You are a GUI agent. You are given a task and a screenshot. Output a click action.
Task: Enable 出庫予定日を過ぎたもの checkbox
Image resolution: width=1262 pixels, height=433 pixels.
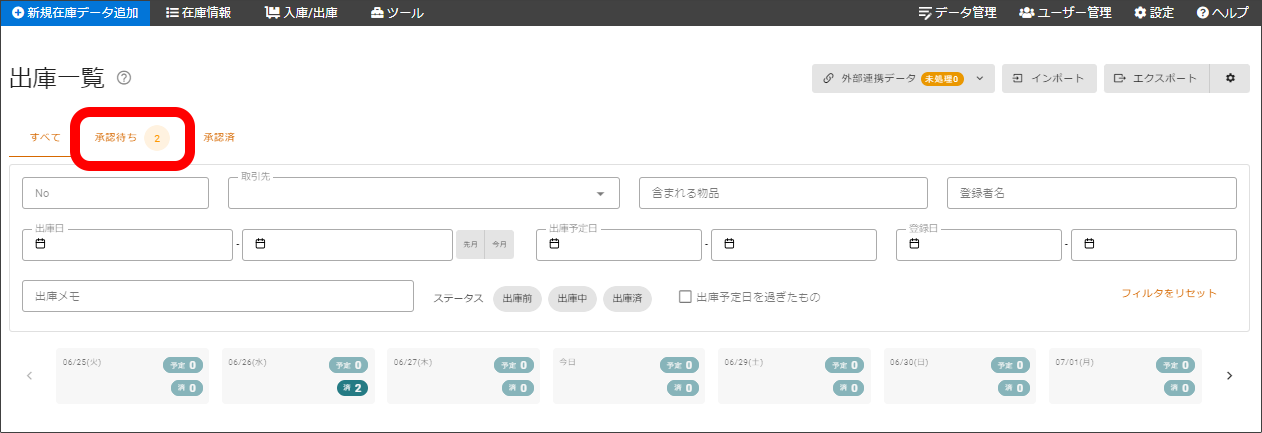click(x=685, y=297)
